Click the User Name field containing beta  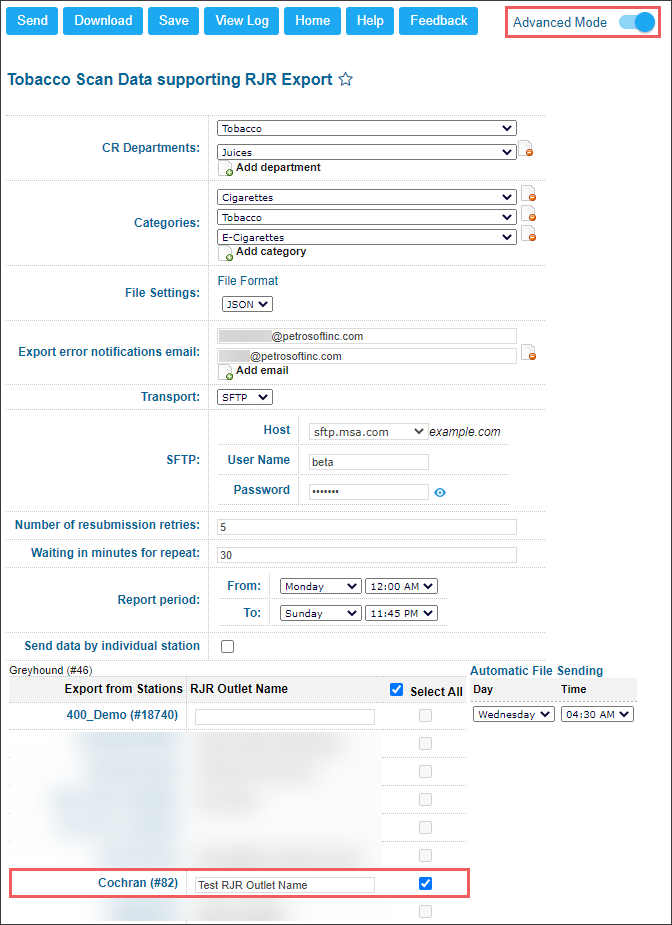[x=369, y=462]
